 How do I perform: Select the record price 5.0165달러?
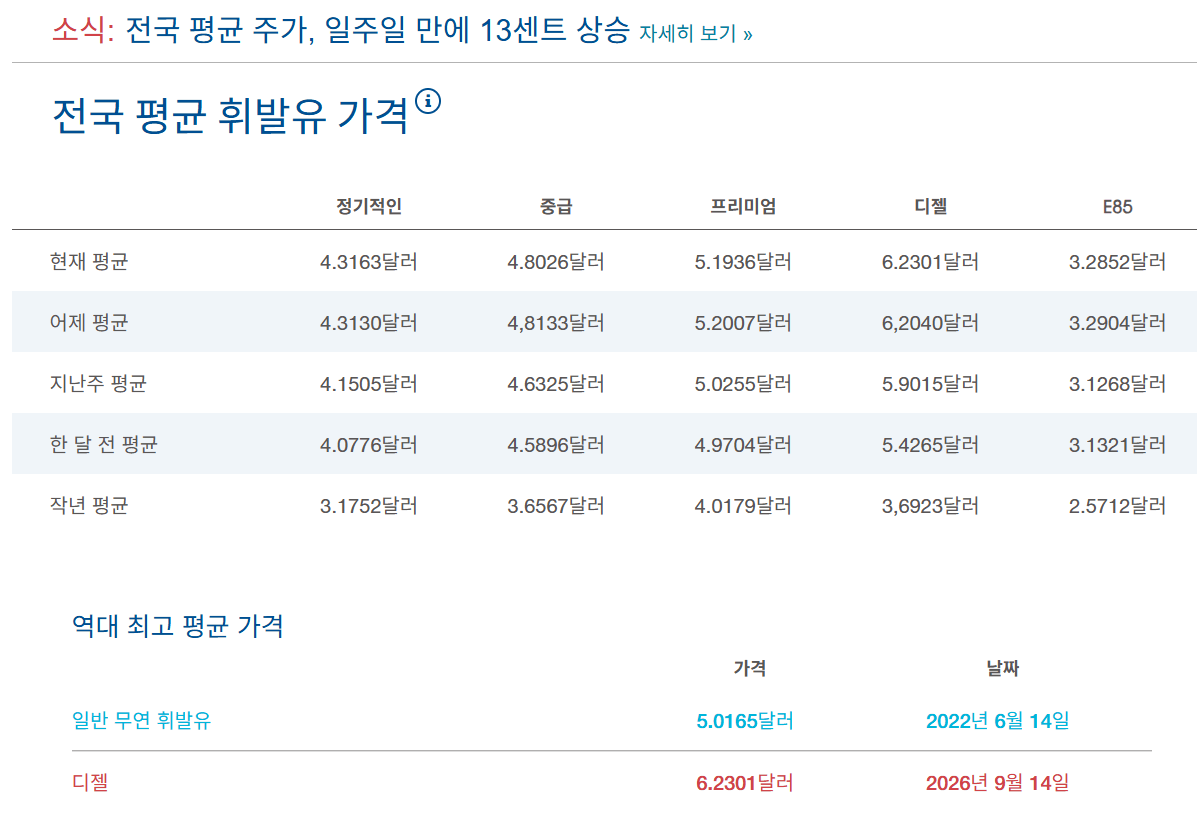coord(745,720)
